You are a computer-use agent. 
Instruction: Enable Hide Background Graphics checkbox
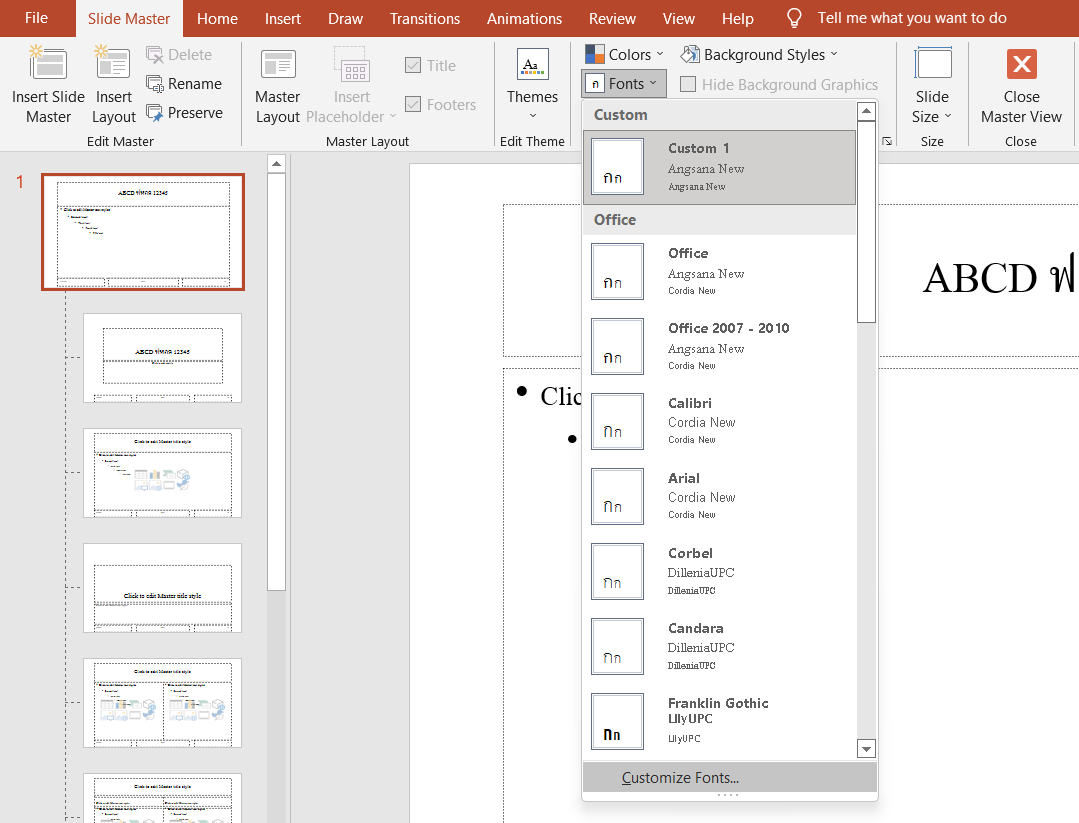(687, 84)
